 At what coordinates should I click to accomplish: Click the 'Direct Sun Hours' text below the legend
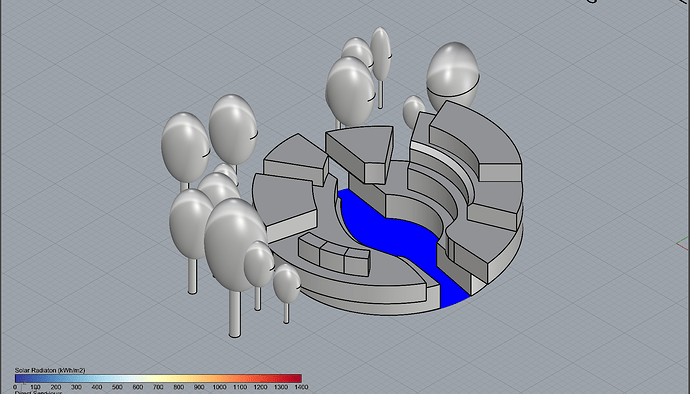[38, 392]
